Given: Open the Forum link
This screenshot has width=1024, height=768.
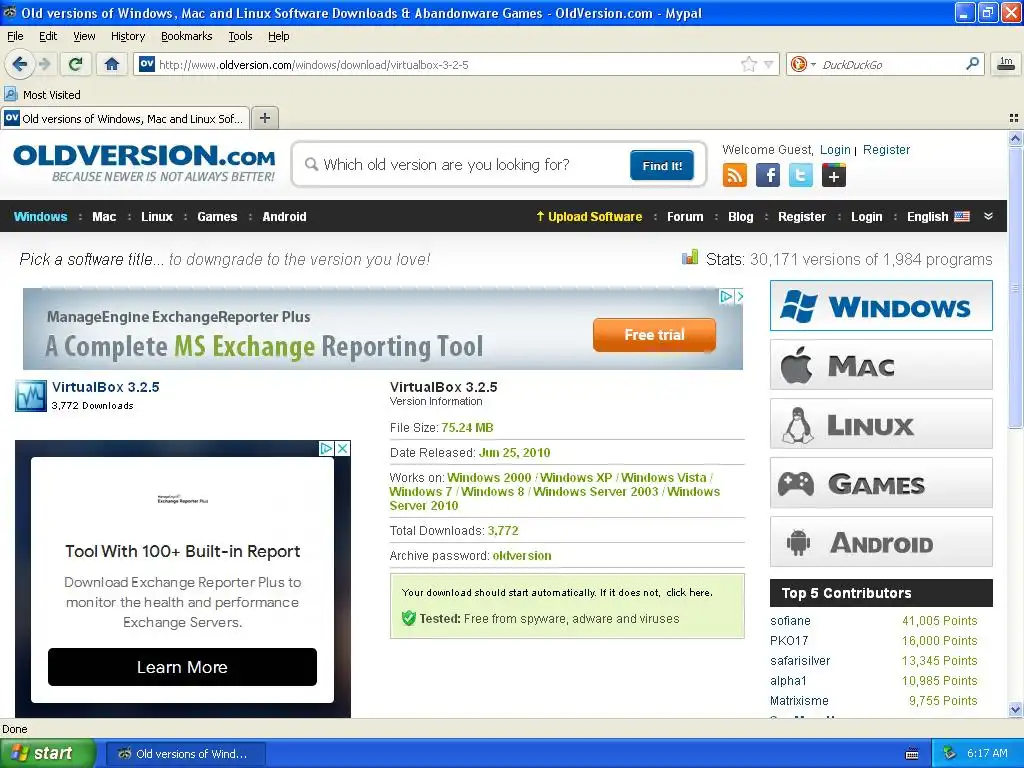Looking at the screenshot, I should pyautogui.click(x=685, y=217).
